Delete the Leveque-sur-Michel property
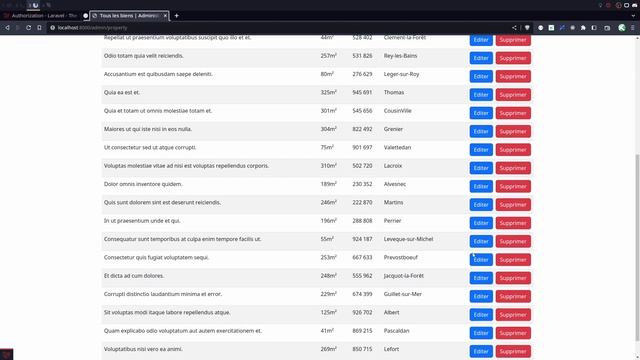 tap(513, 241)
